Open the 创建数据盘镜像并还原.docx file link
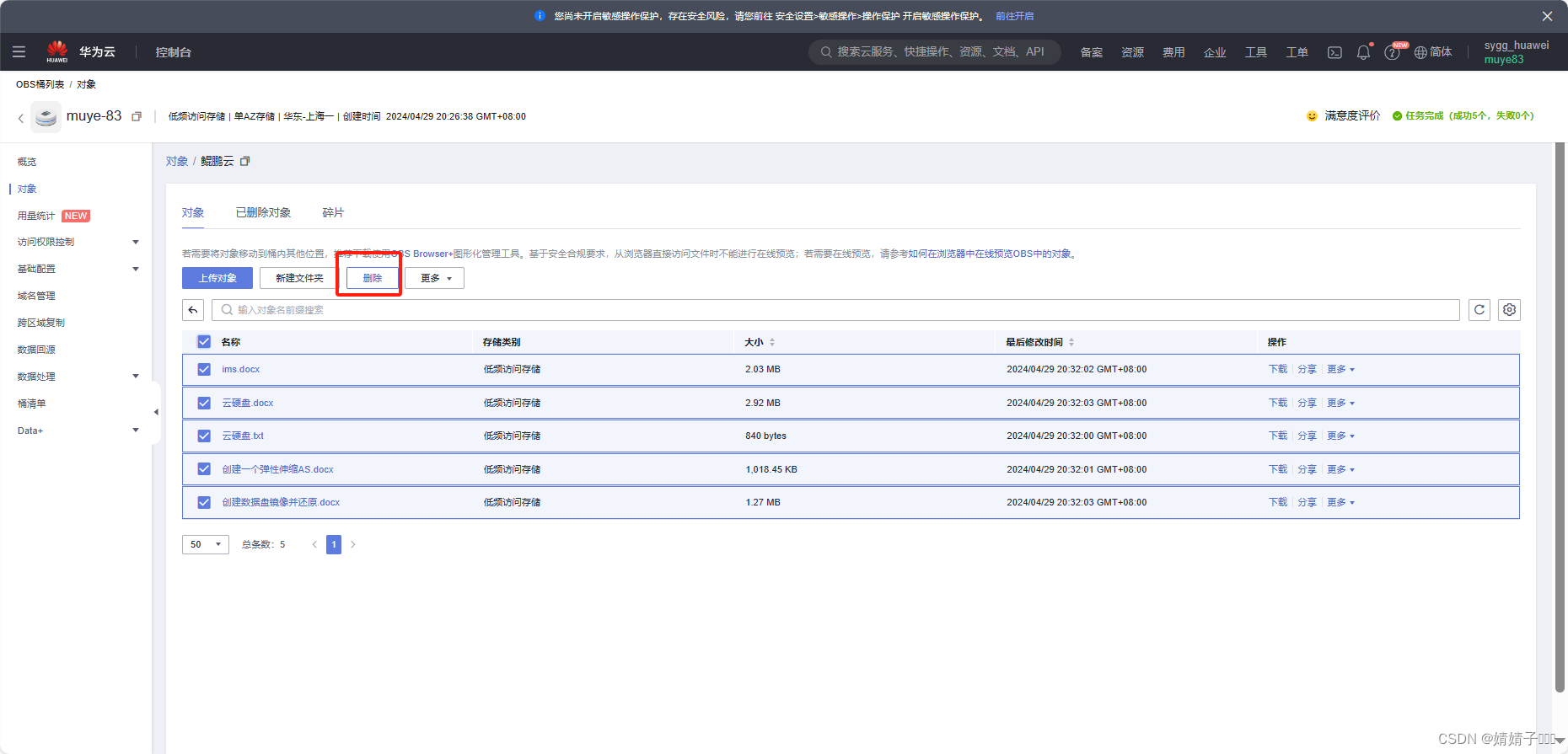The height and width of the screenshot is (754, 1568). point(281,502)
